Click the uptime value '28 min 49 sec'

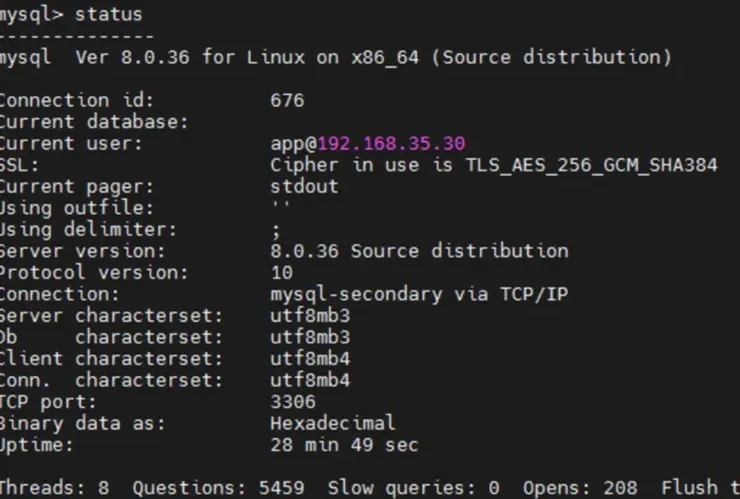[344, 445]
